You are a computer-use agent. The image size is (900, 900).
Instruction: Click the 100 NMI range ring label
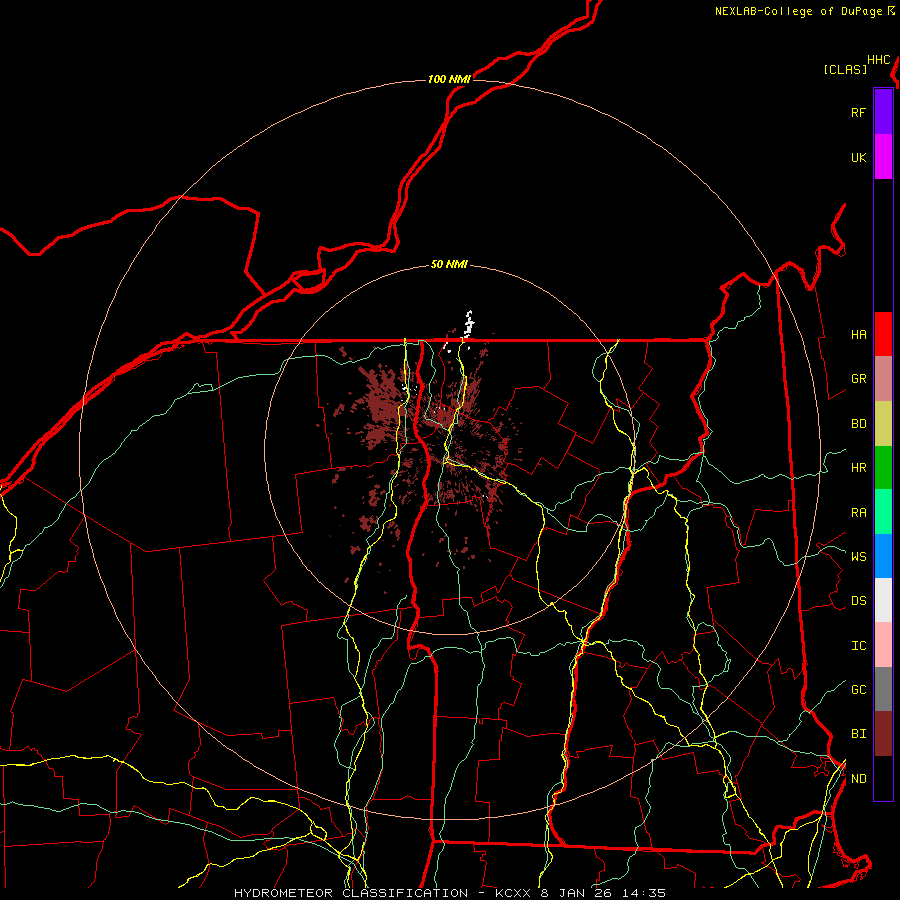tap(449, 79)
